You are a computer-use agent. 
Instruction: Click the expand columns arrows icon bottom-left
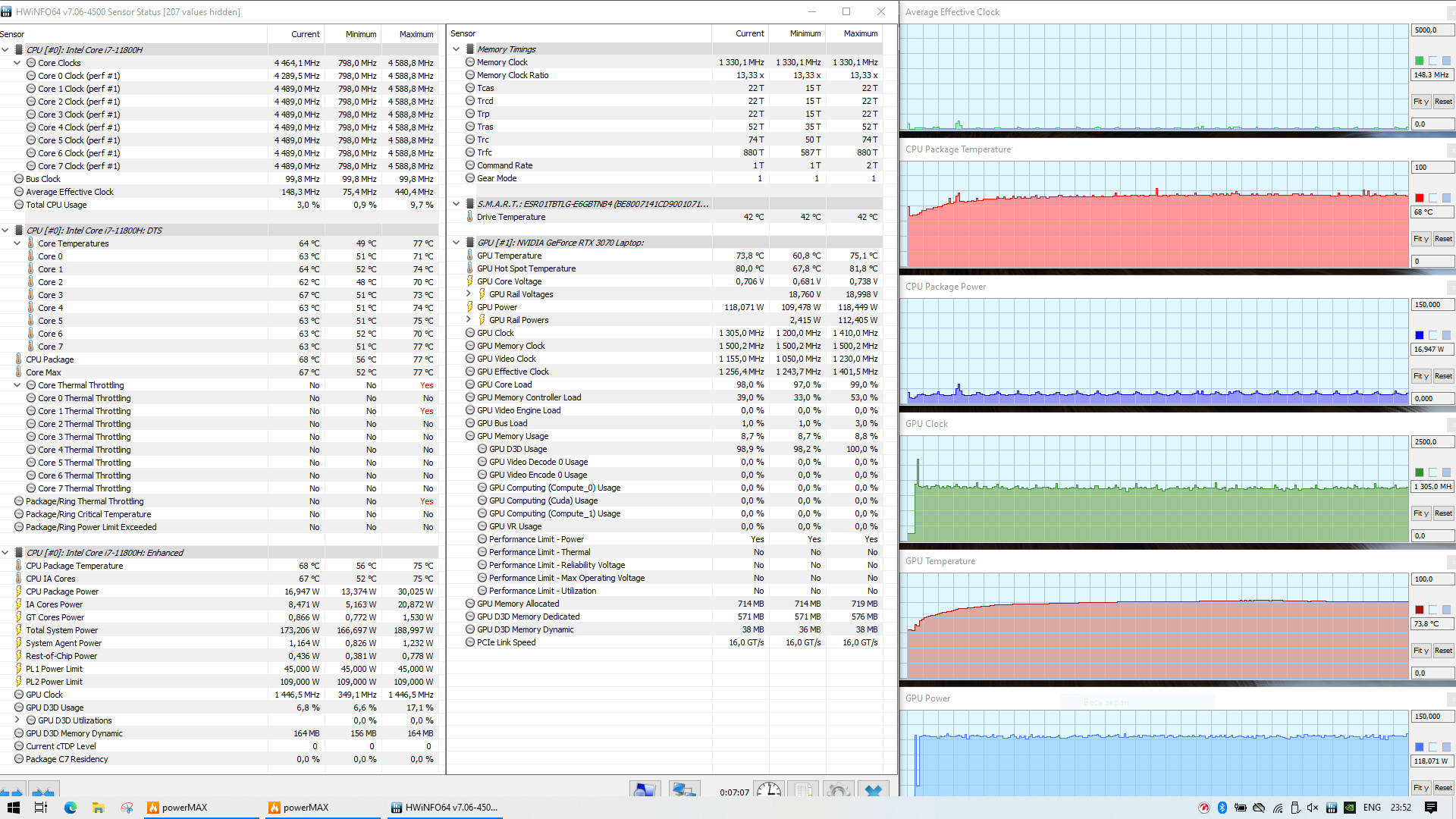[x=11, y=792]
